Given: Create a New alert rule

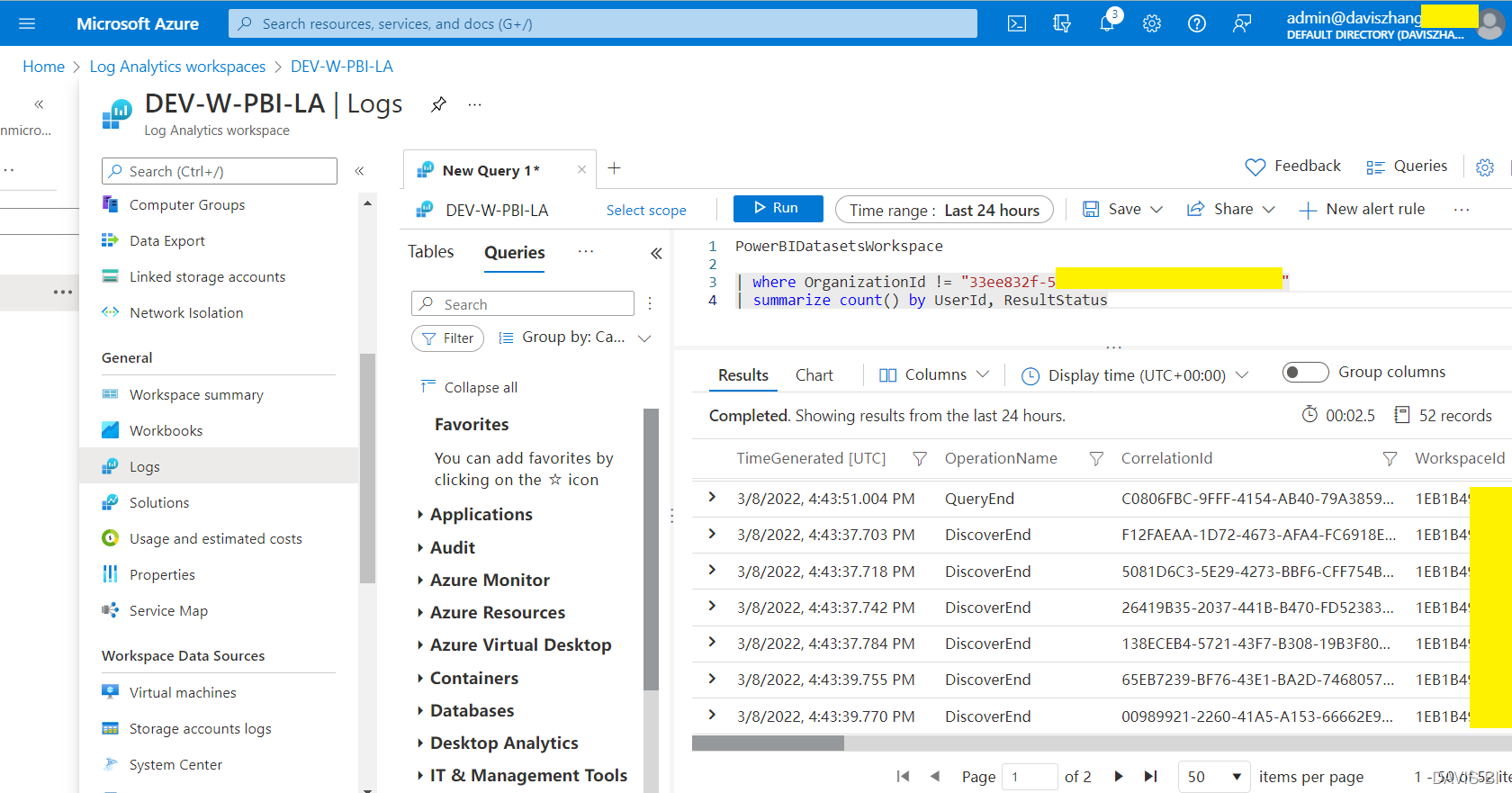Looking at the screenshot, I should tap(1362, 210).
